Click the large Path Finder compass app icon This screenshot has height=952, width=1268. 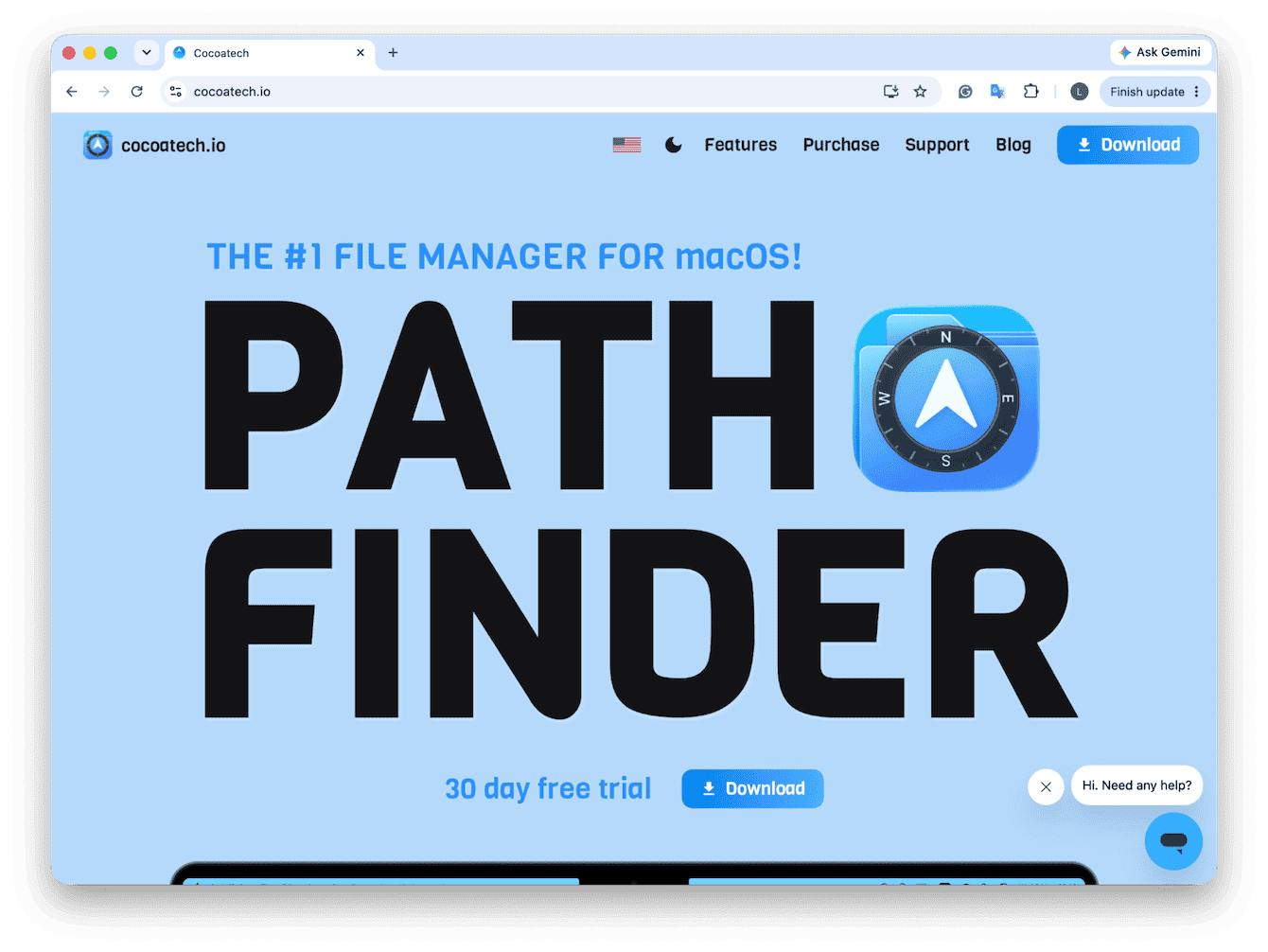coord(946,398)
